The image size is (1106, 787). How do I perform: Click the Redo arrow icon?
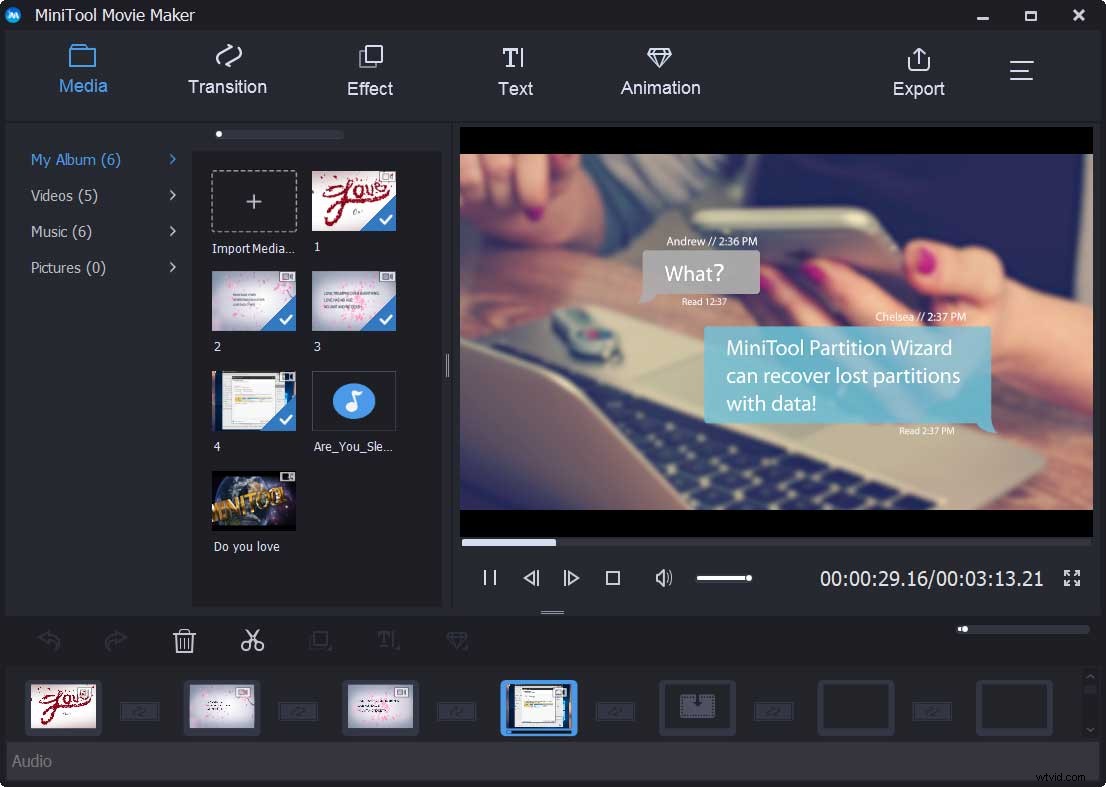116,641
